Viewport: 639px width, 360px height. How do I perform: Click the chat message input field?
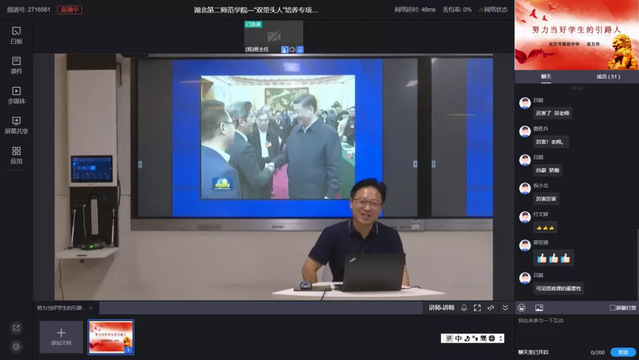click(x=576, y=332)
